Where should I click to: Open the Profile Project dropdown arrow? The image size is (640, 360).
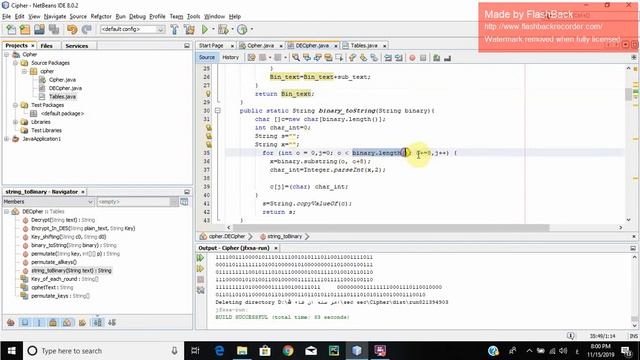251,29
